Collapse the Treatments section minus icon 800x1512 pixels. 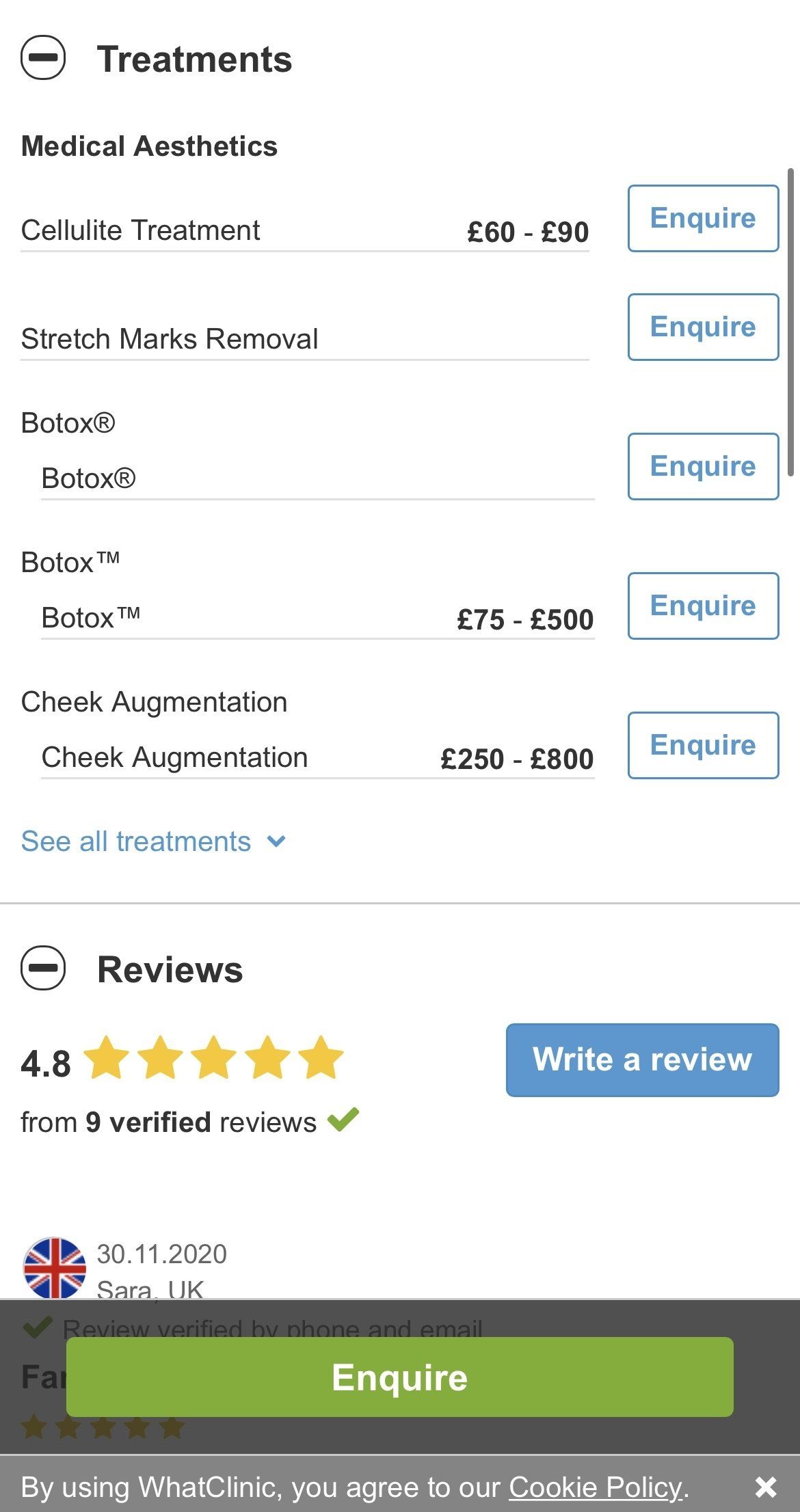point(43,58)
